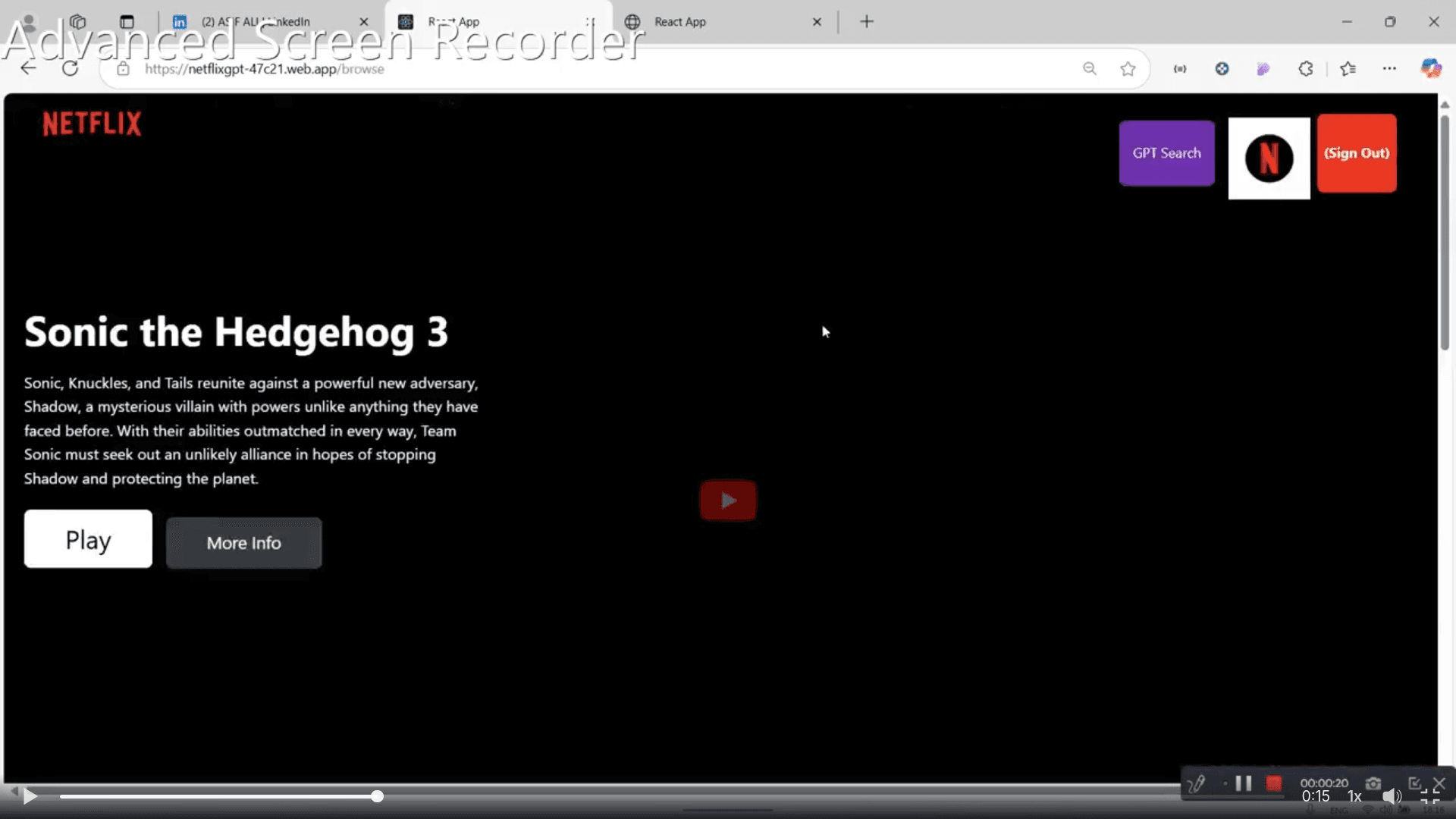This screenshot has width=1456, height=819.
Task: Click the Sonic the Hedgehog 3 title
Action: pyautogui.click(x=236, y=332)
